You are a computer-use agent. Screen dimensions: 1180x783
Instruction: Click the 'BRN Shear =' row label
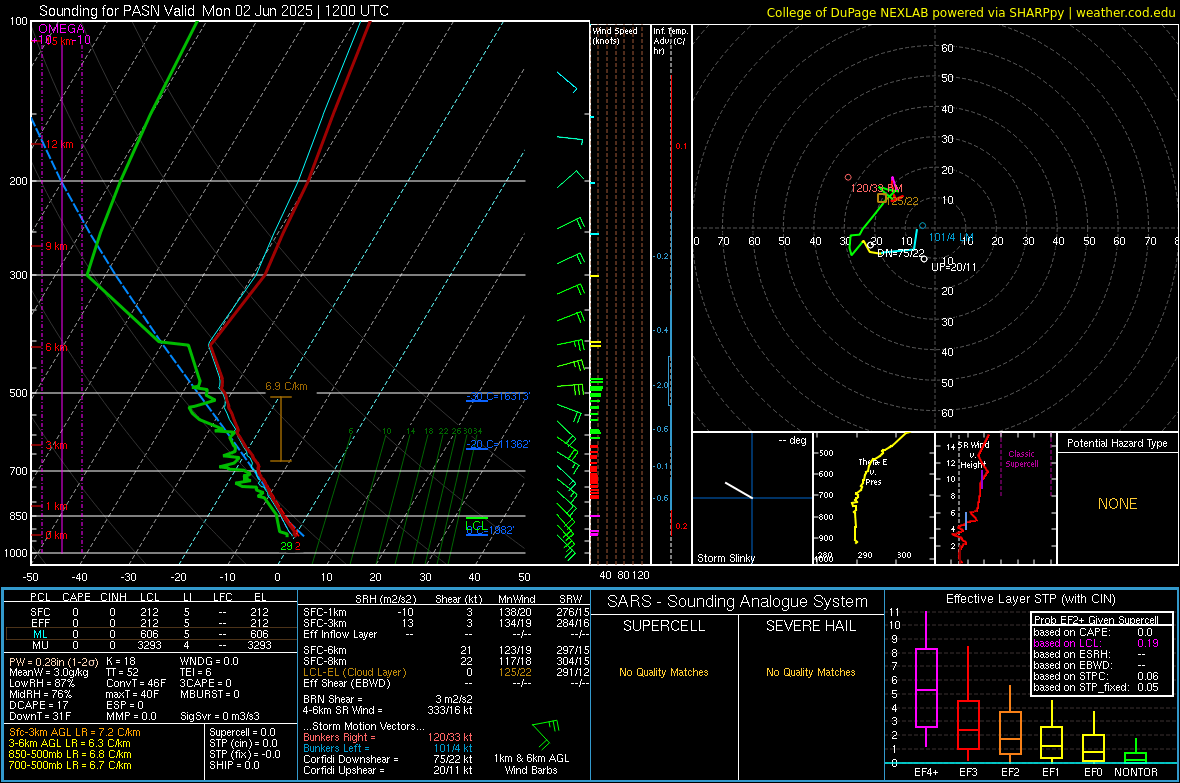[x=333, y=699]
